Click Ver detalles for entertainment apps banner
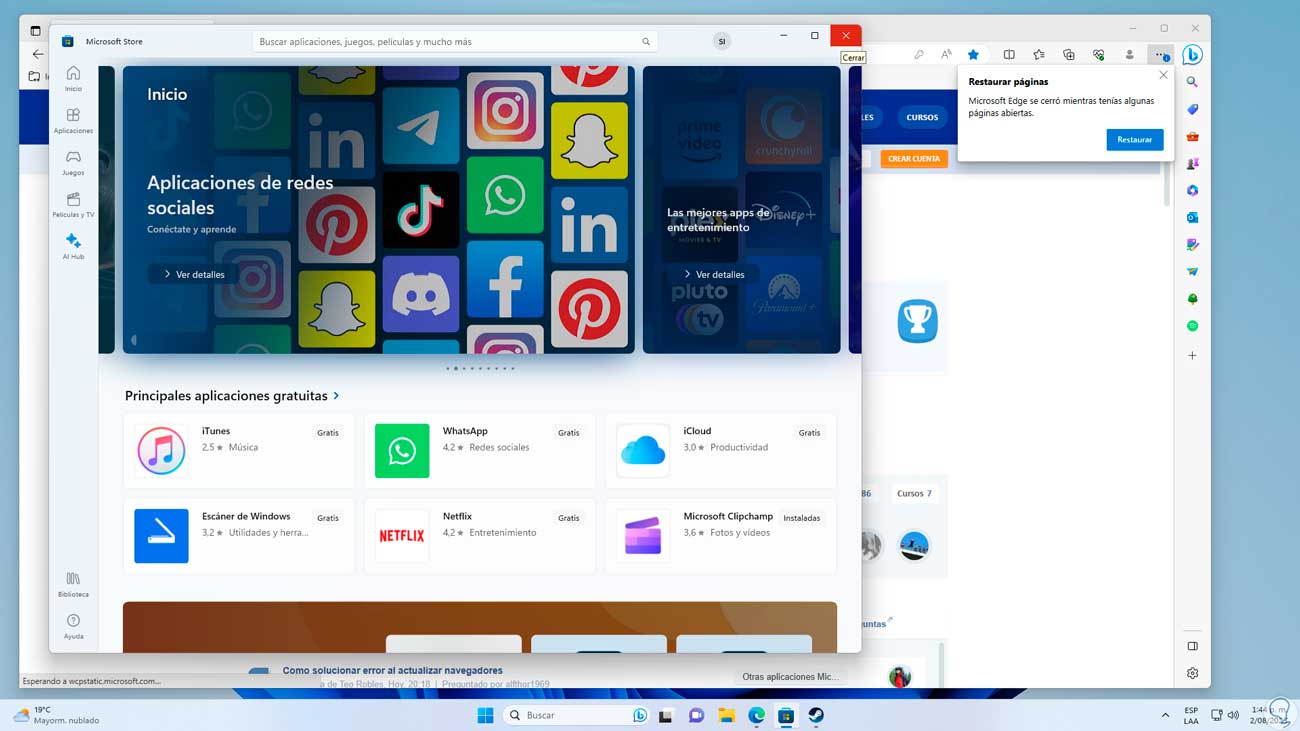 click(x=714, y=274)
